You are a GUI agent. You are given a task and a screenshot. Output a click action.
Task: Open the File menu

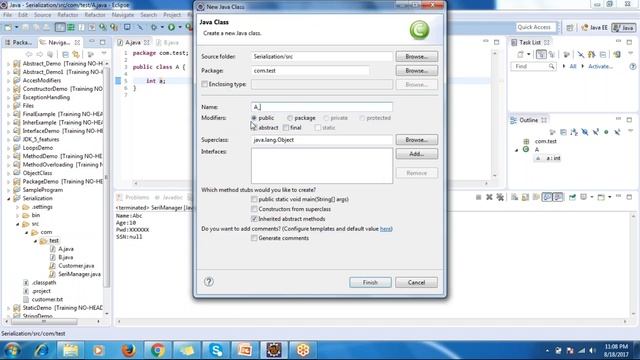tap(7, 15)
